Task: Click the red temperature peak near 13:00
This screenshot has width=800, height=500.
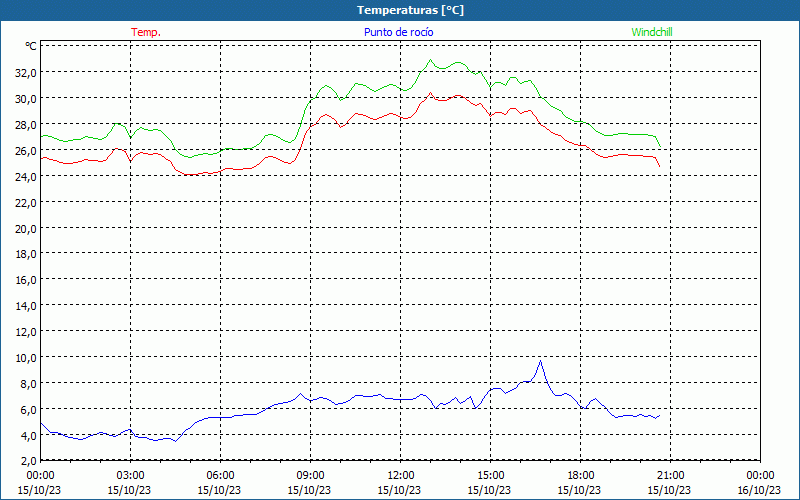Action: pyautogui.click(x=430, y=93)
